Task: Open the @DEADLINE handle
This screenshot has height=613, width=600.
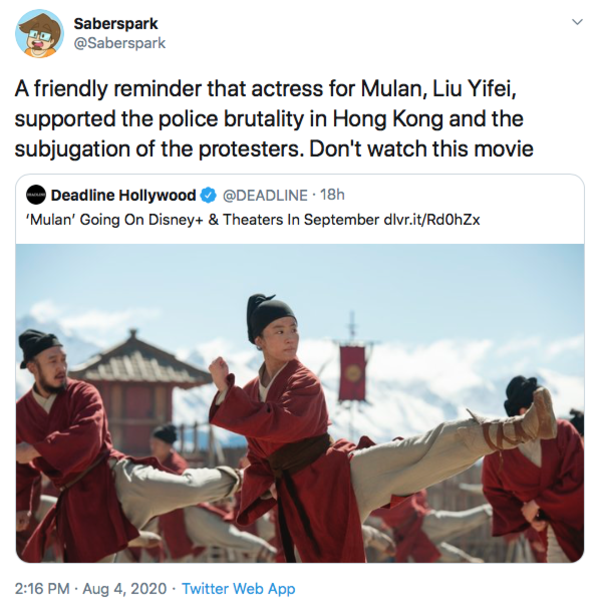Action: pos(265,195)
